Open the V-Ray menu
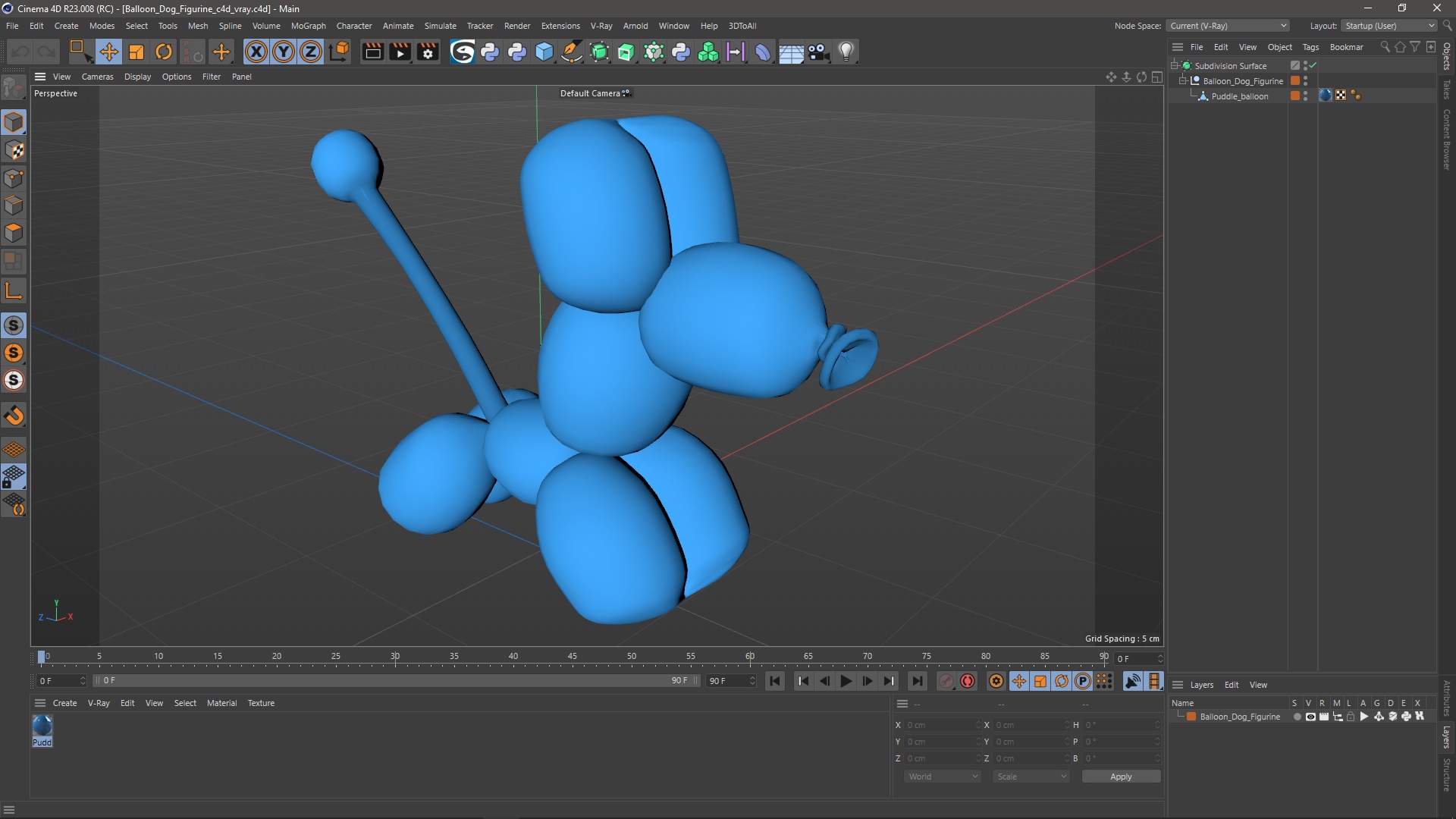 point(601,26)
